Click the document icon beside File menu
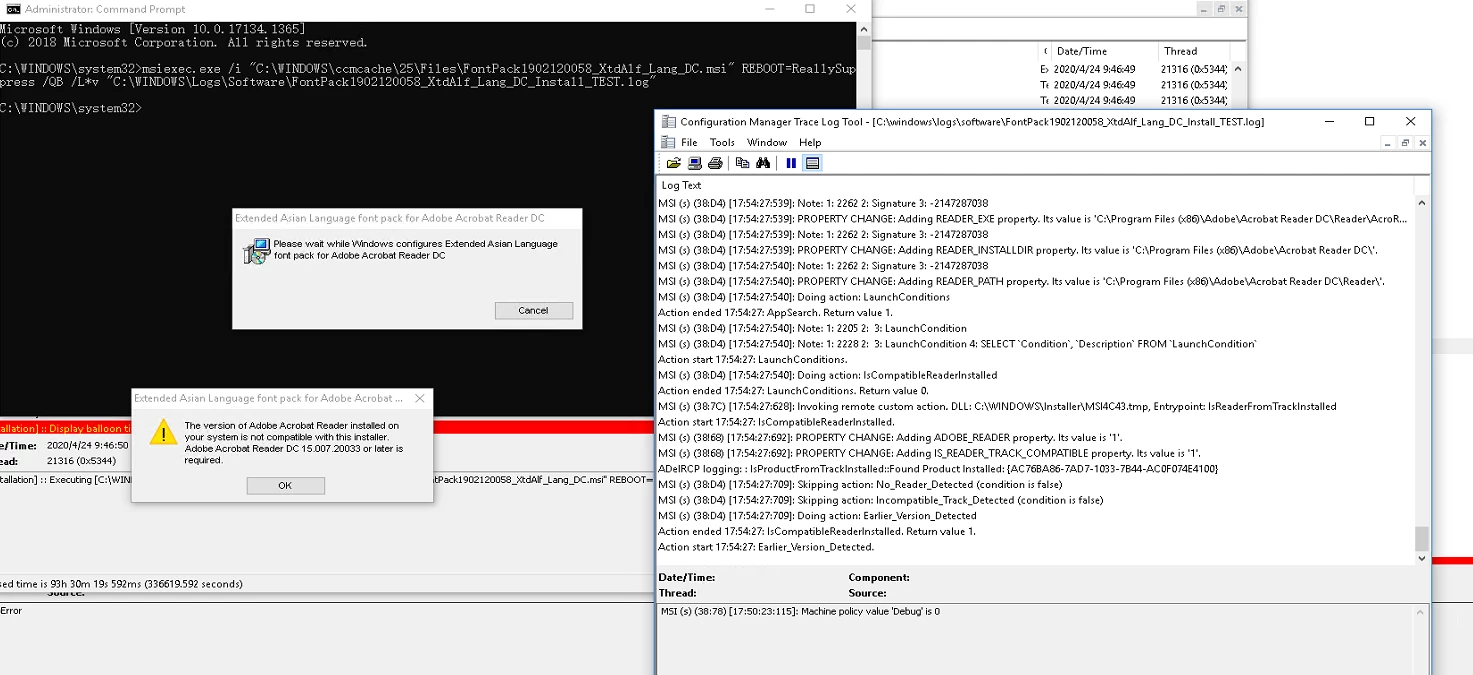 tap(668, 142)
